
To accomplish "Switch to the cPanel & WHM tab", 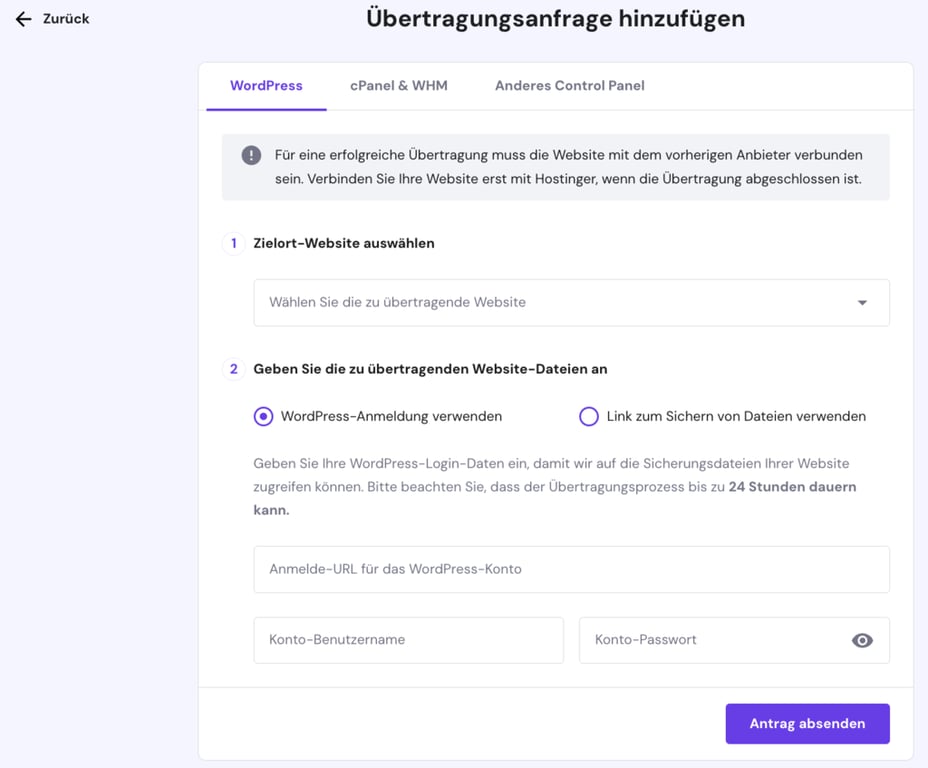I will pos(398,86).
